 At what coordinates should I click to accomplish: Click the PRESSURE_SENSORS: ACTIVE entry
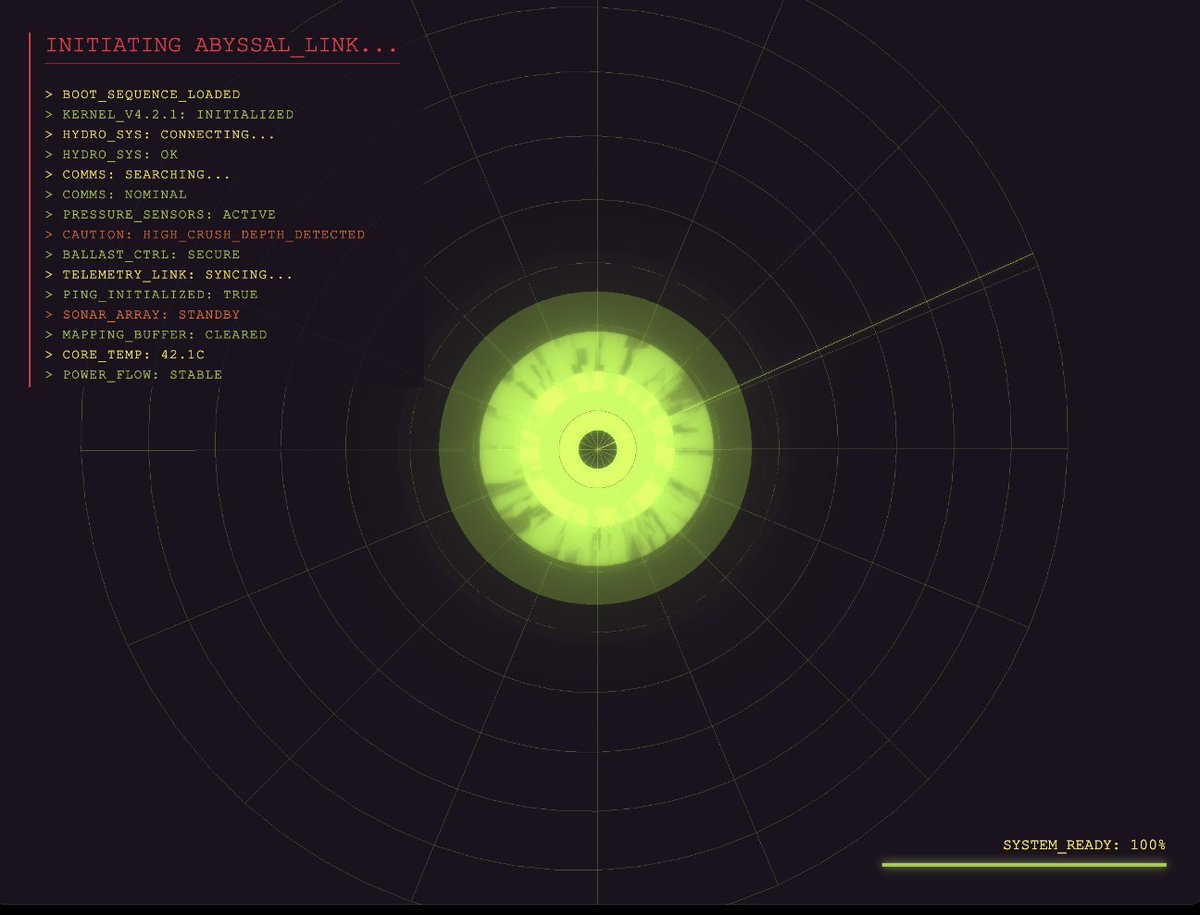click(161, 215)
